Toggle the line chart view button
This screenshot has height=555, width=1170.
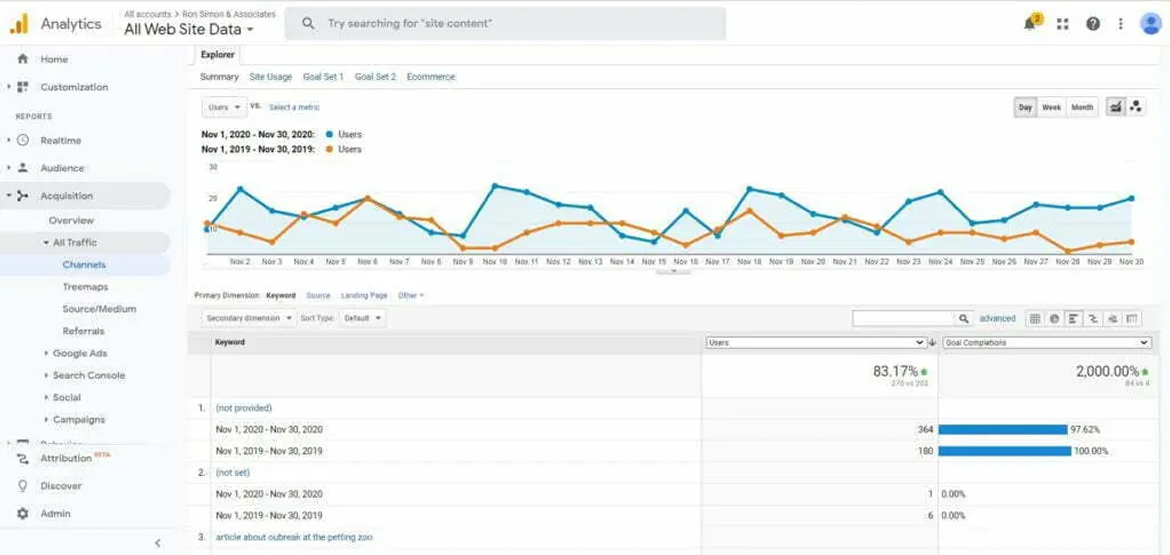coord(1115,107)
